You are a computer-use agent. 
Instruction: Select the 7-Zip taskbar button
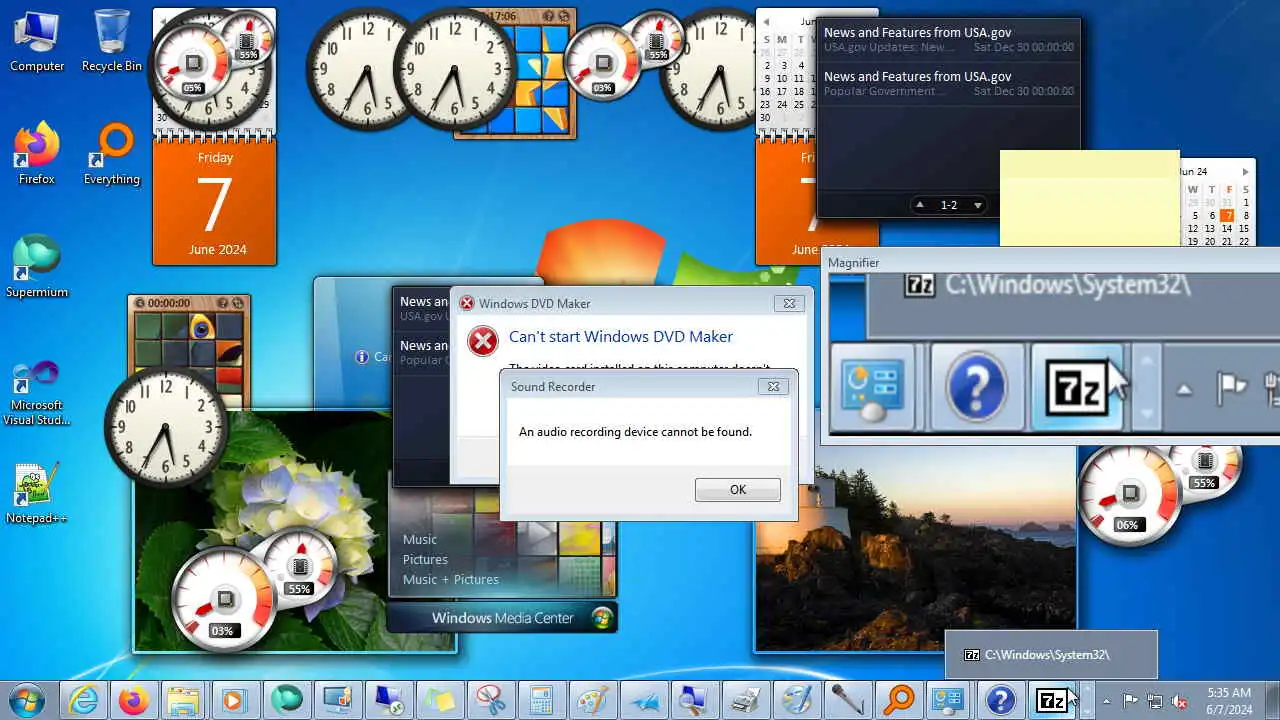1052,701
